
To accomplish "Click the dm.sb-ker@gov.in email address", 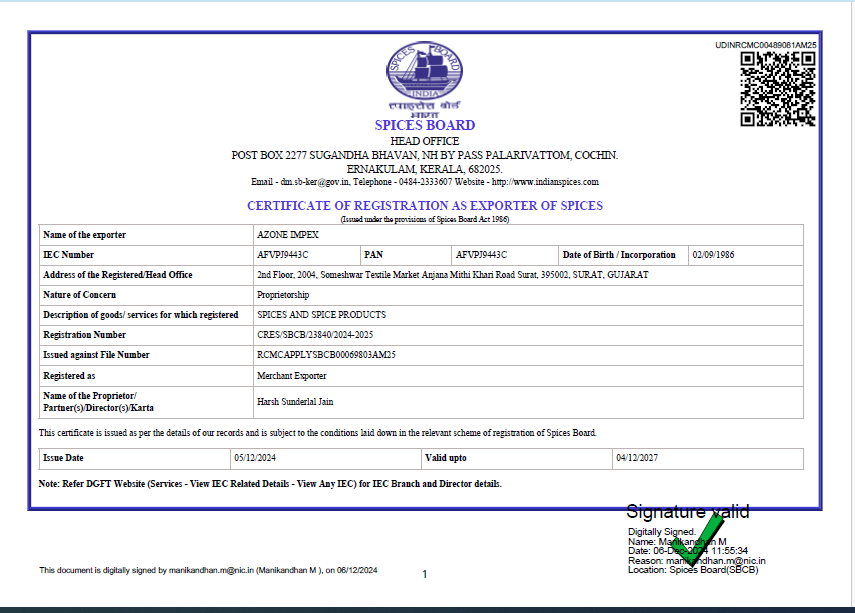I will click(x=314, y=182).
